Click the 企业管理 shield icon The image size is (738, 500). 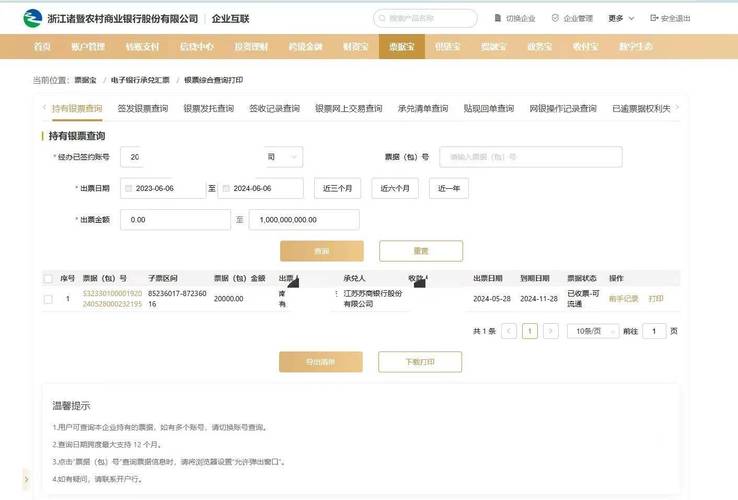(x=555, y=18)
